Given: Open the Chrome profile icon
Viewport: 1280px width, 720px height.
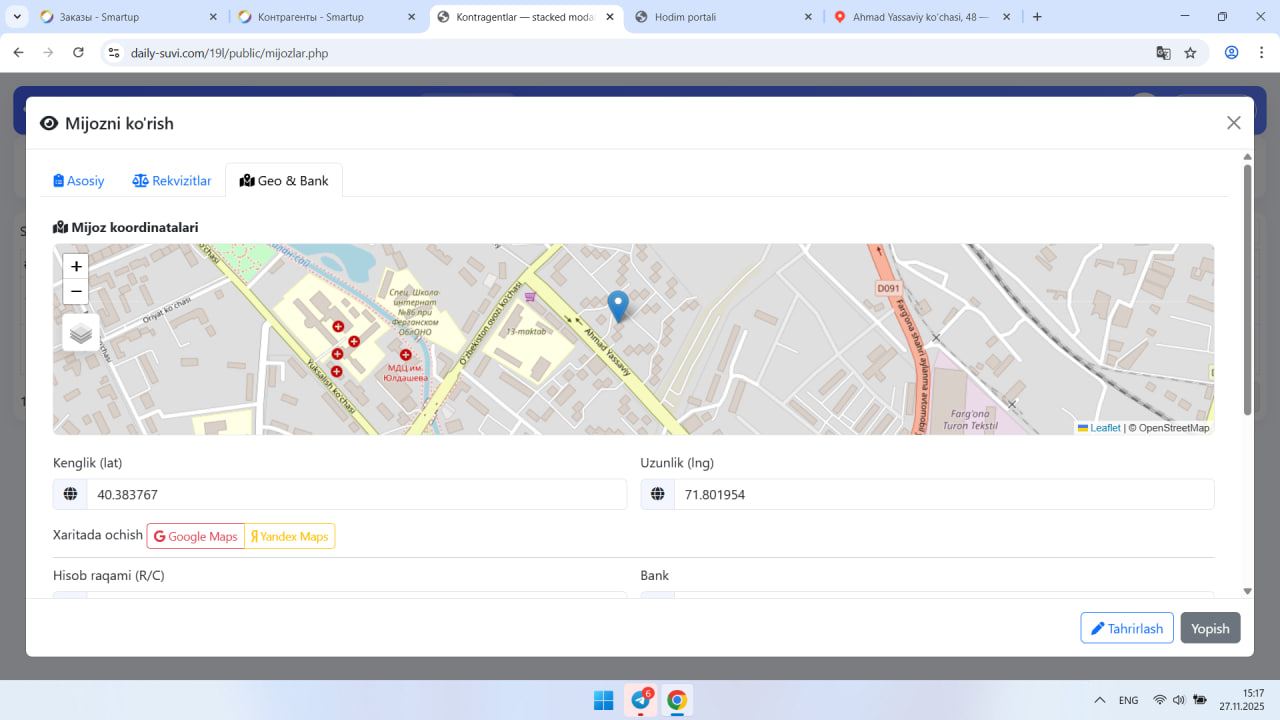Looking at the screenshot, I should (x=1232, y=53).
